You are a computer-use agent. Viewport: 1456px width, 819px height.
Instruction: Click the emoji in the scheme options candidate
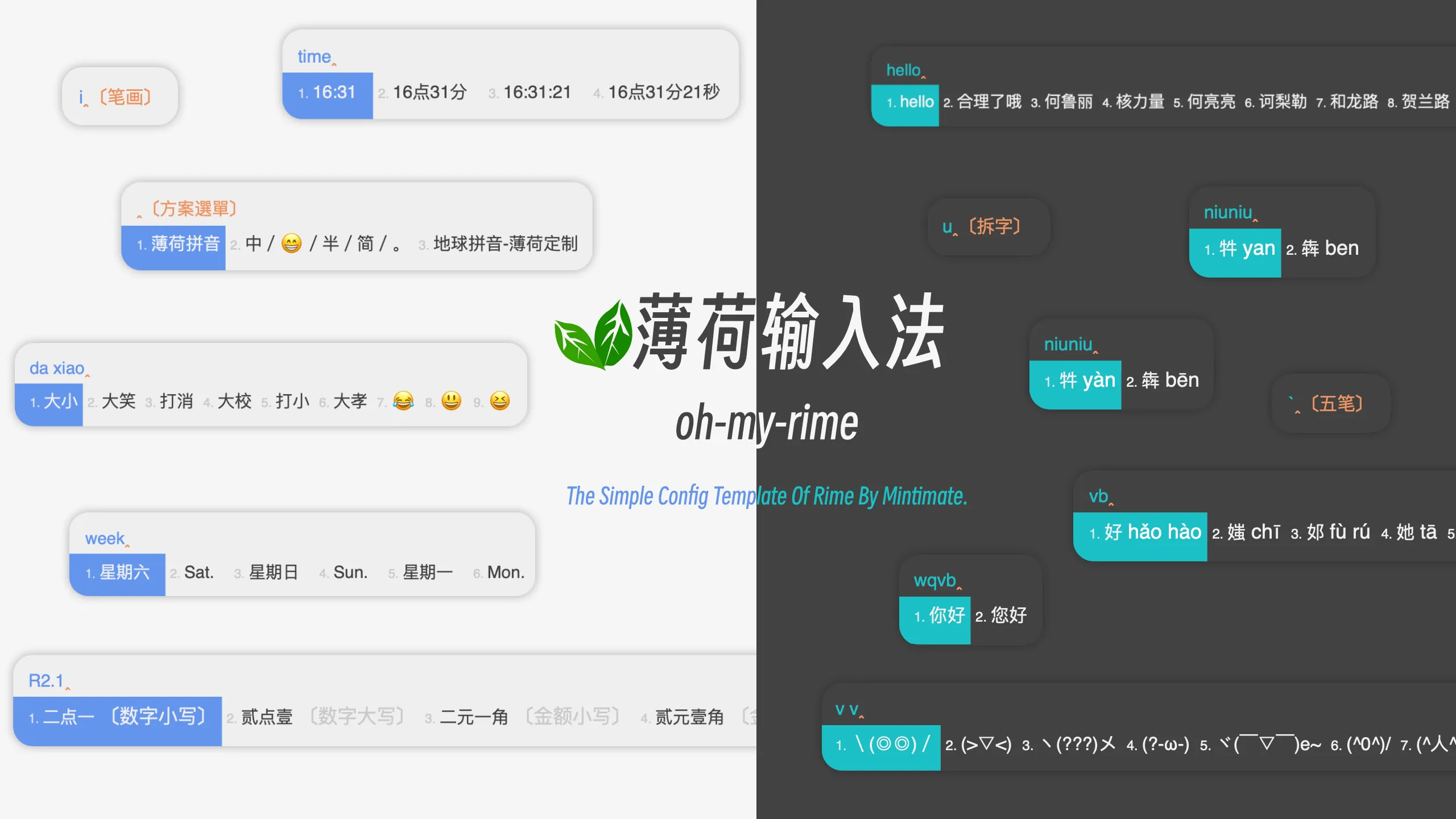[292, 244]
